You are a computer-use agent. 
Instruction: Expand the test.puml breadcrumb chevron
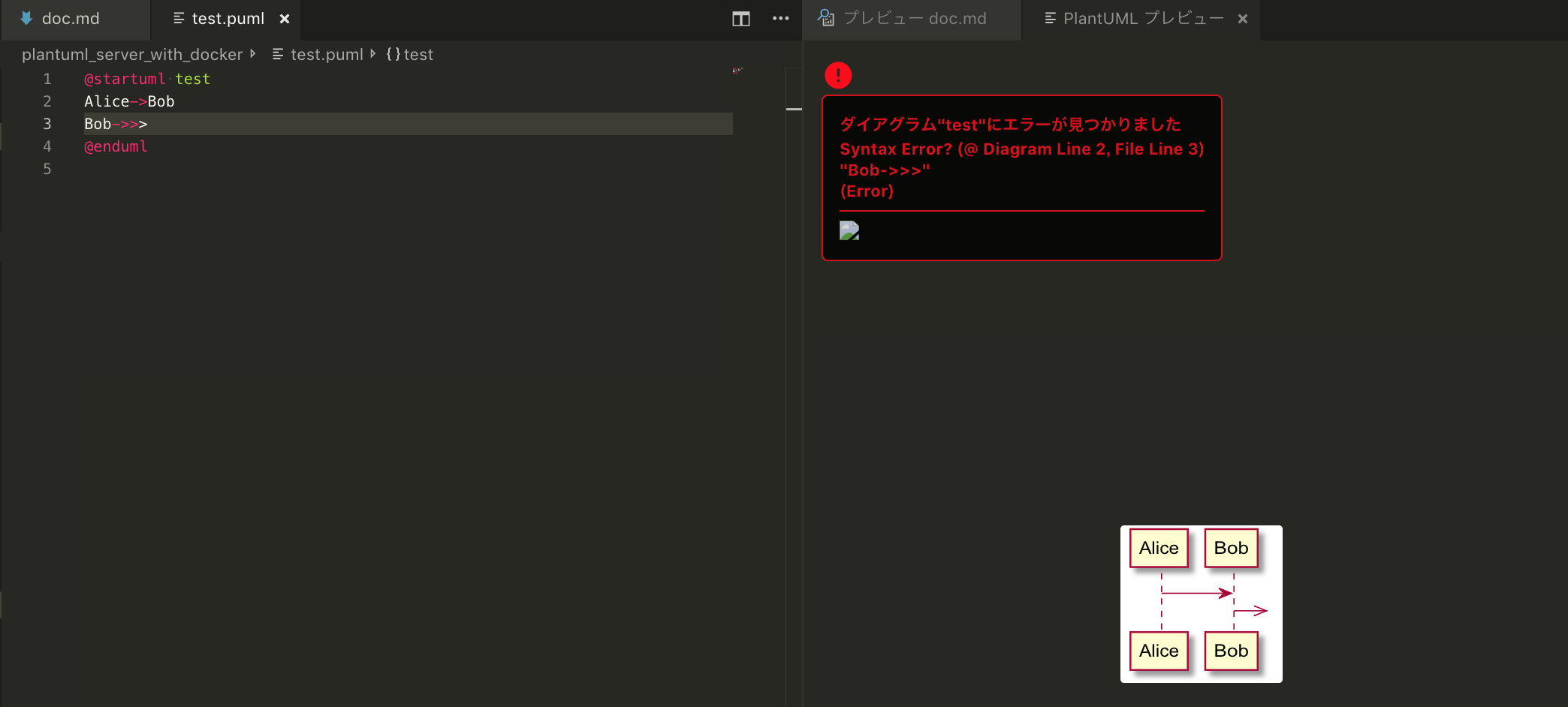click(372, 54)
